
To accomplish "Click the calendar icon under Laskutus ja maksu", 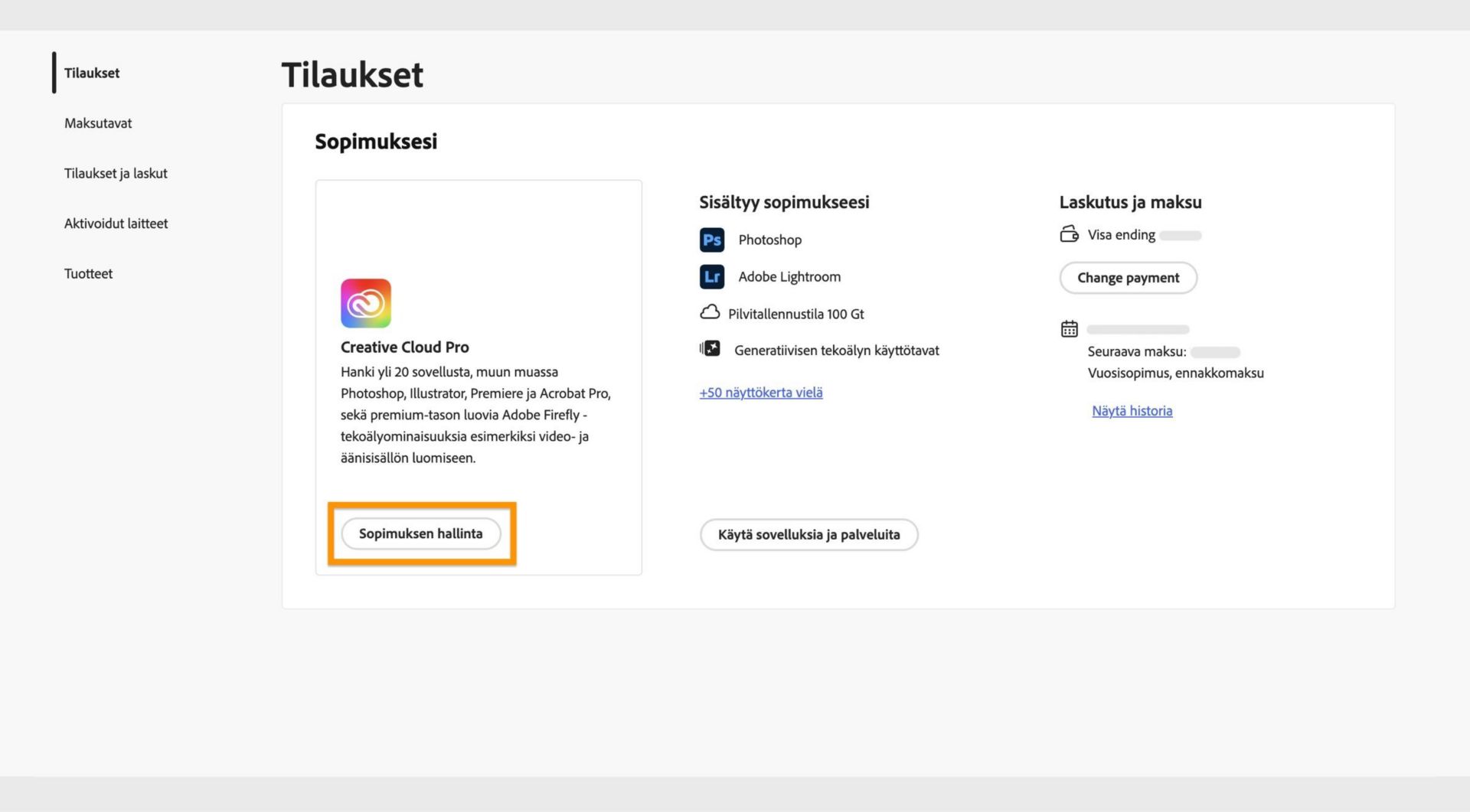I will (x=1069, y=328).
